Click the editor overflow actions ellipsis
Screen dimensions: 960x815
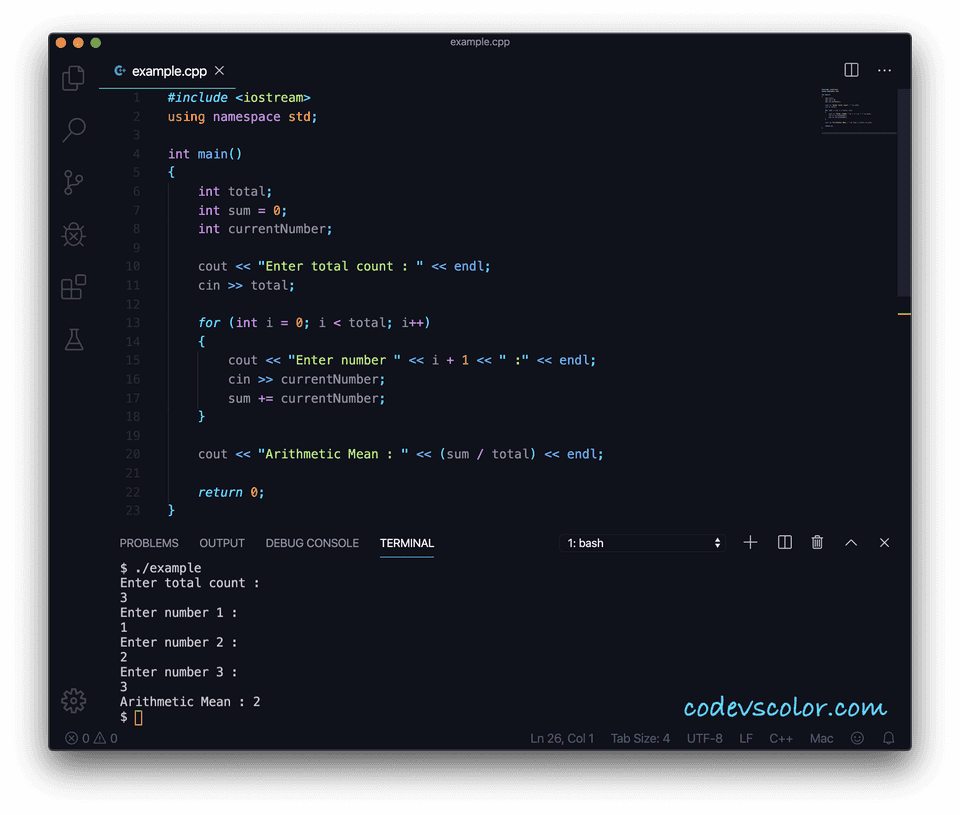coord(884,70)
